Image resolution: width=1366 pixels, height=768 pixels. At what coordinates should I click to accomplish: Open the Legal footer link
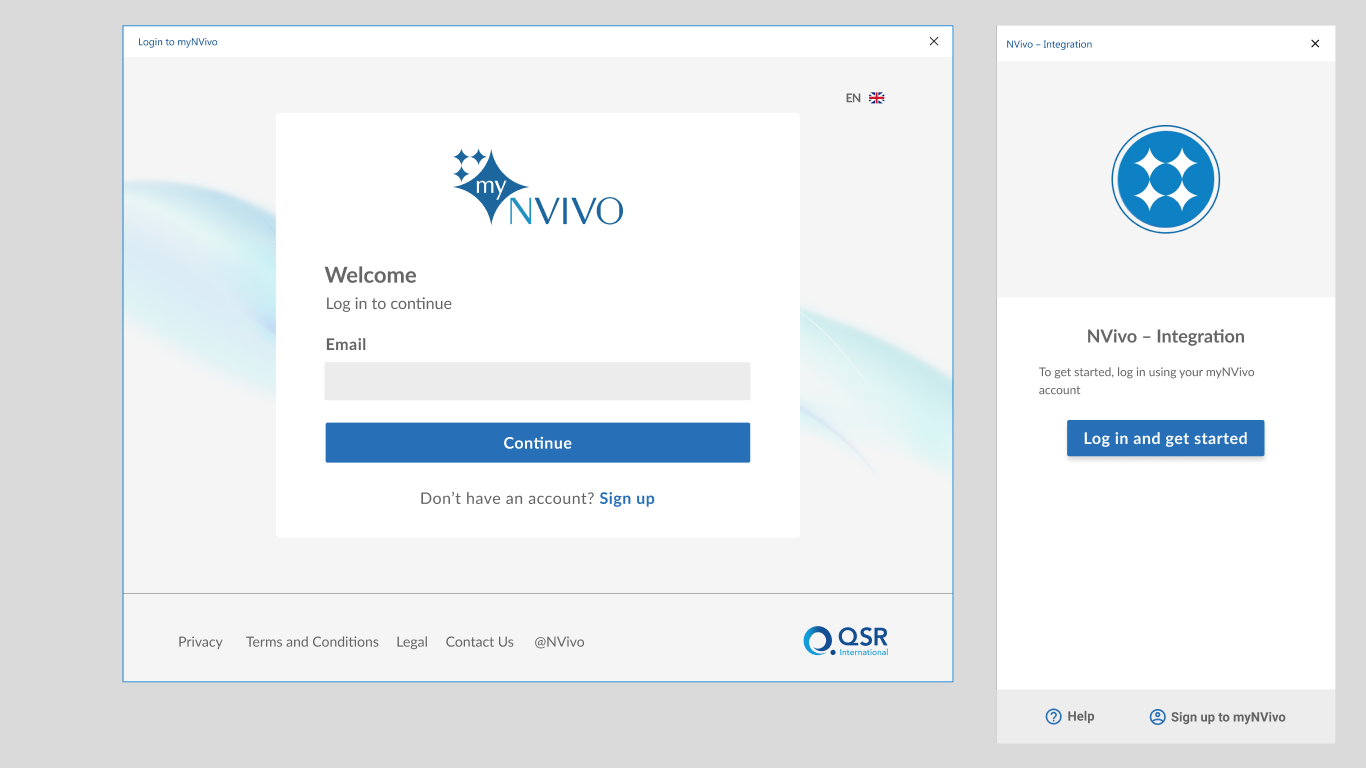click(x=412, y=642)
